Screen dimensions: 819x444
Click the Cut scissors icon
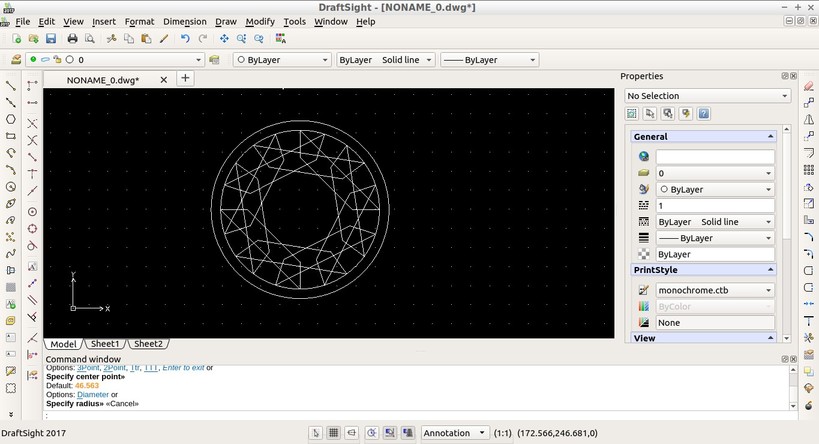click(111, 39)
